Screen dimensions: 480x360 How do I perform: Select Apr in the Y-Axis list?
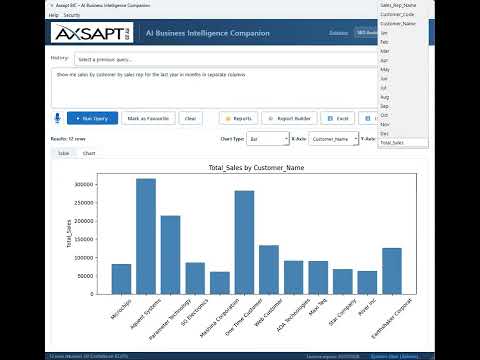click(403, 60)
